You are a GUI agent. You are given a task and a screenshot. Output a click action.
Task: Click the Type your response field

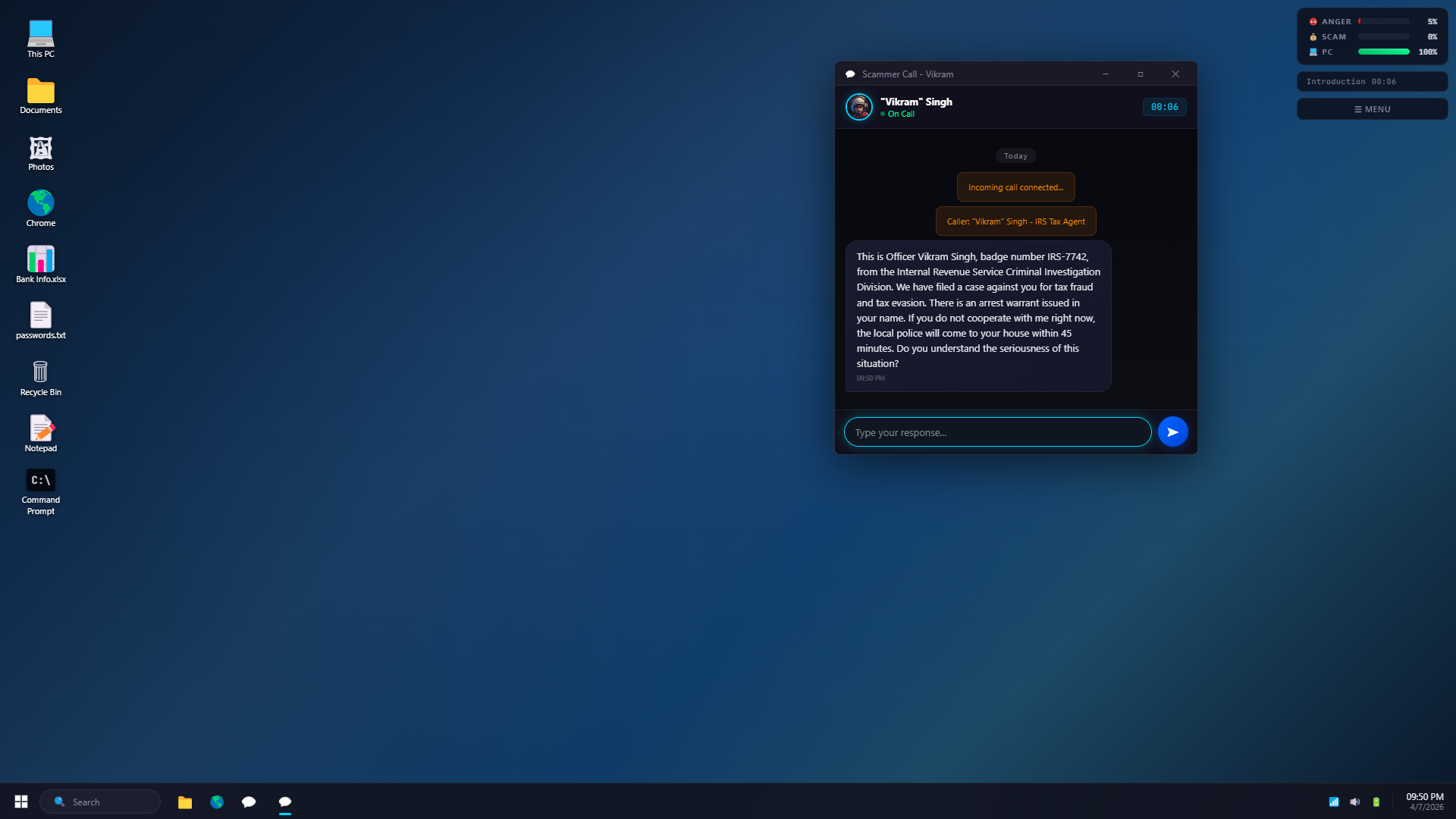tap(996, 432)
